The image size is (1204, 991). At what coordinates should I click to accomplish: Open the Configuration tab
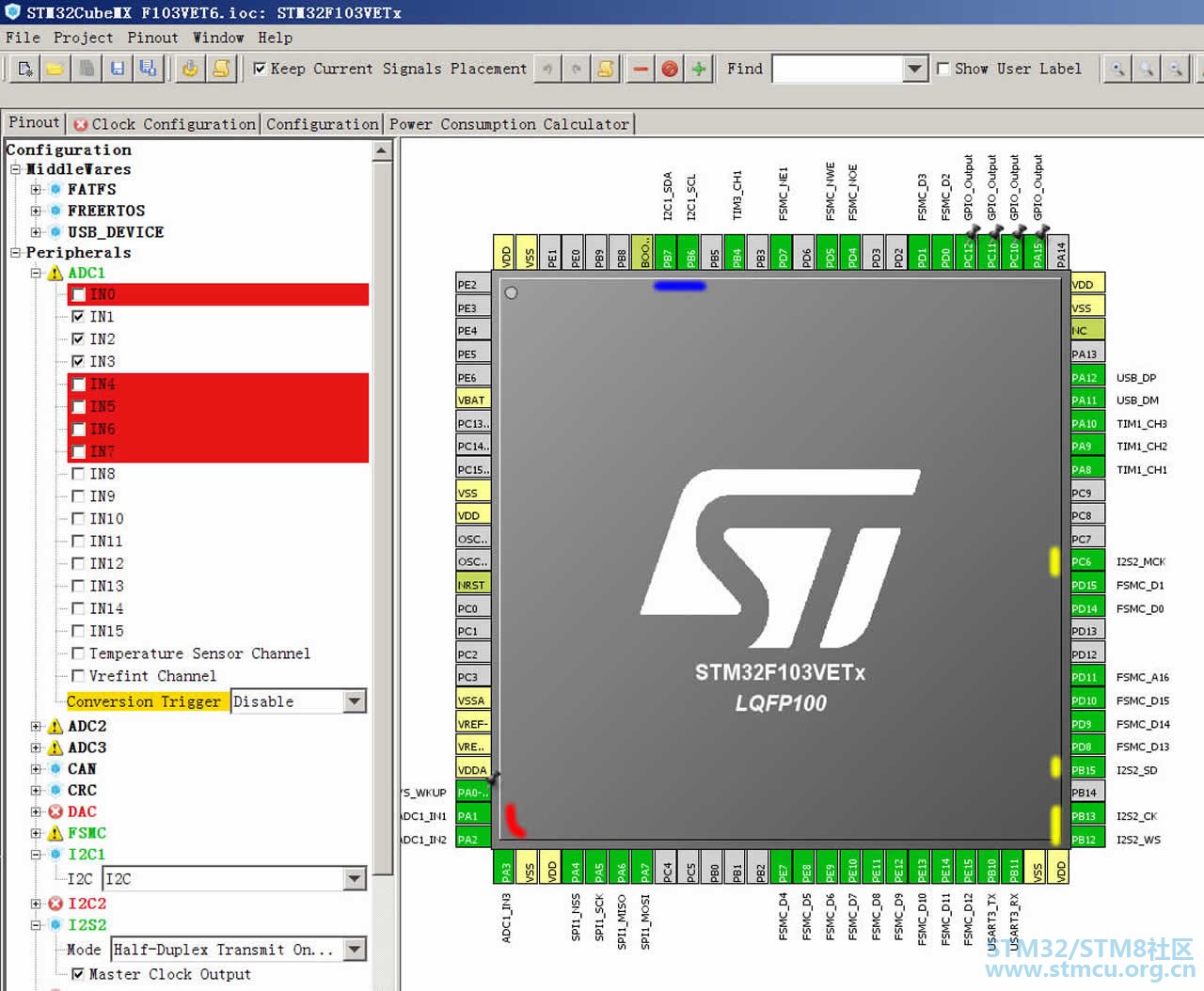tap(322, 124)
